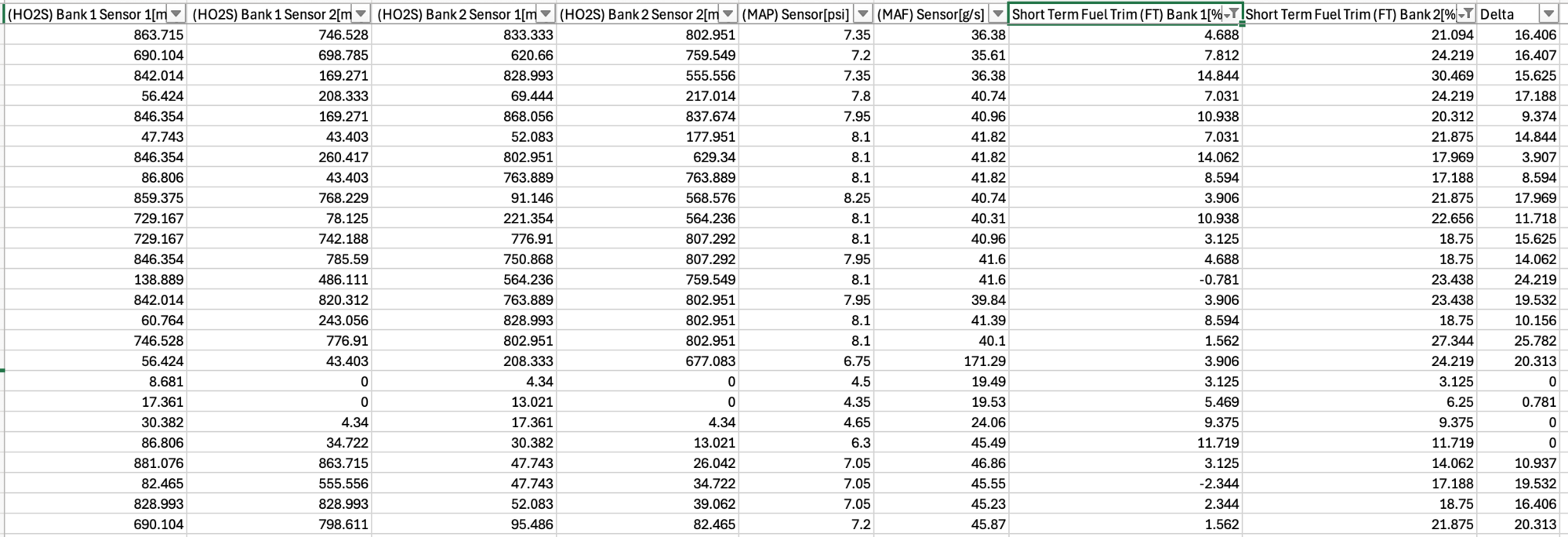Open the filter dropdown for Bank 1 Sensor 1
The image size is (1568, 537).
coord(176,14)
